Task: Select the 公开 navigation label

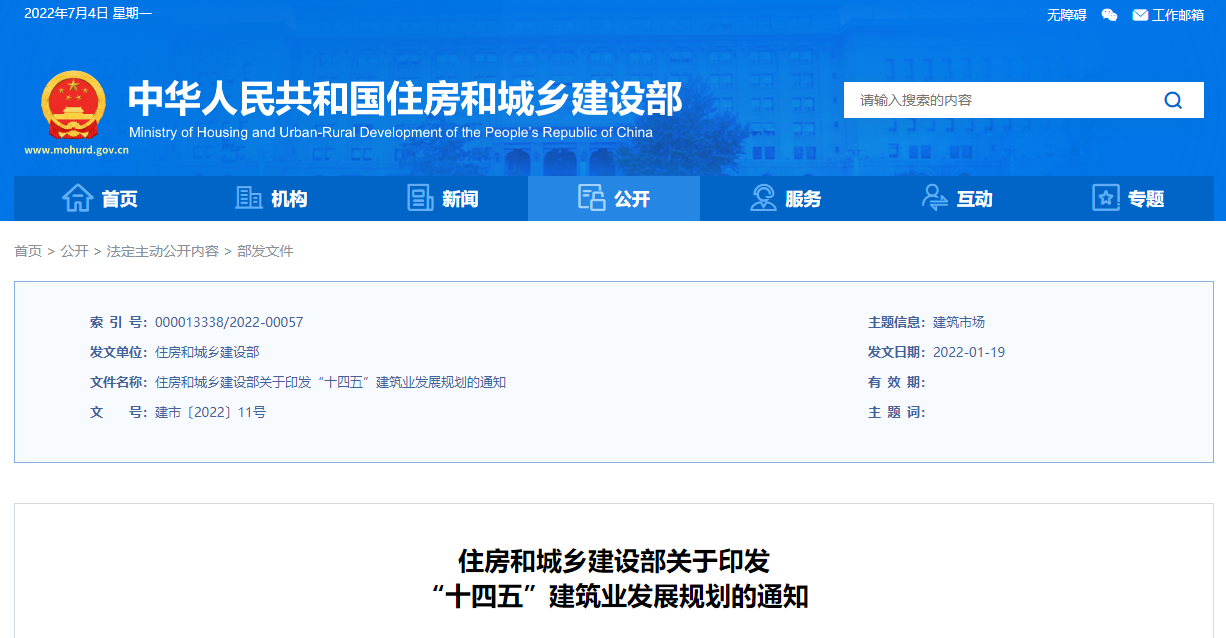Action: click(x=632, y=199)
